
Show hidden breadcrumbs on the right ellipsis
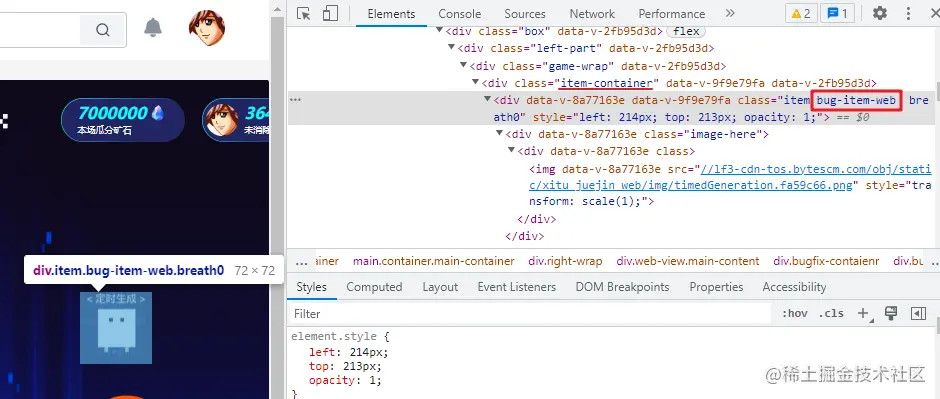click(934, 262)
